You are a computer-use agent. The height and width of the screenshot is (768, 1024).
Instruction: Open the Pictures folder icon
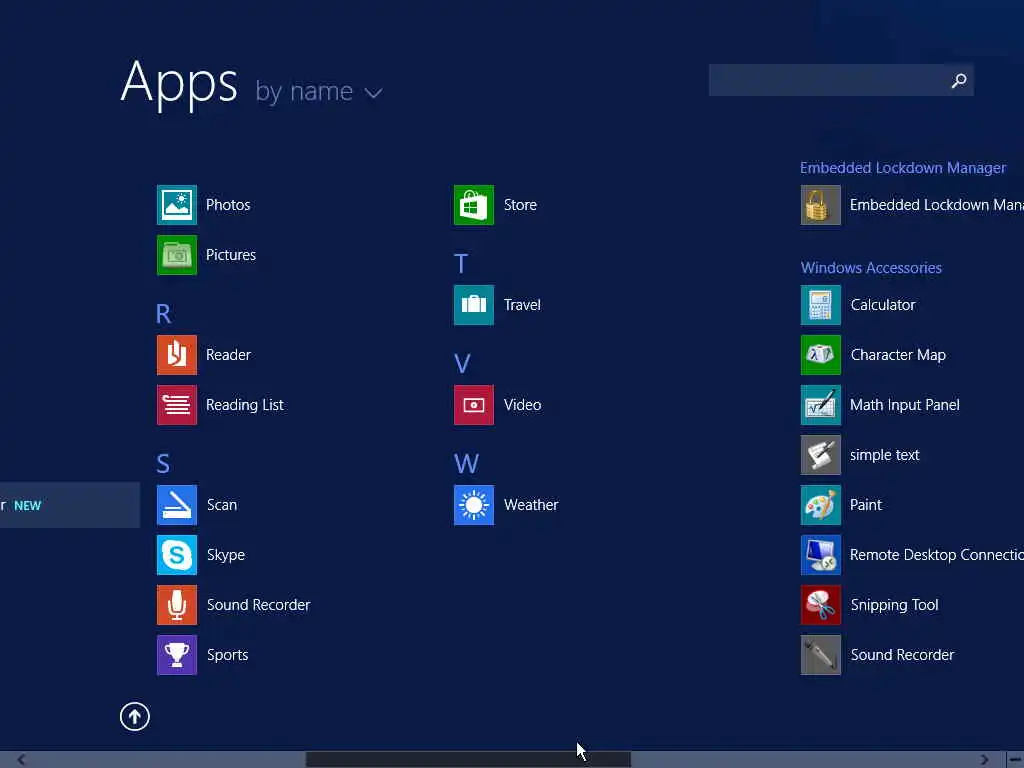click(176, 255)
